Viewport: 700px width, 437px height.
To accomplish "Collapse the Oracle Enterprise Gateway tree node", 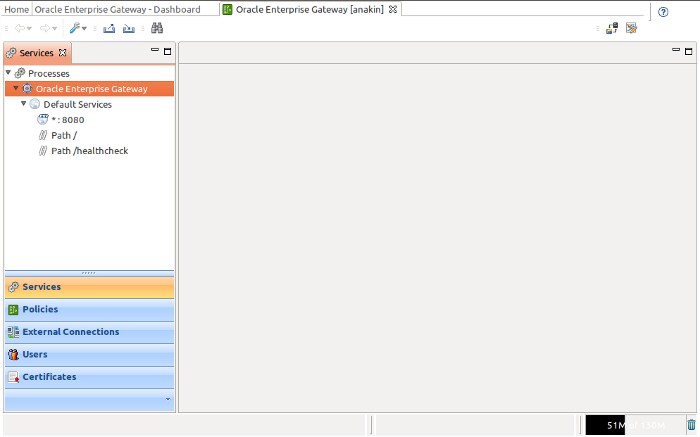I will click(x=16, y=88).
